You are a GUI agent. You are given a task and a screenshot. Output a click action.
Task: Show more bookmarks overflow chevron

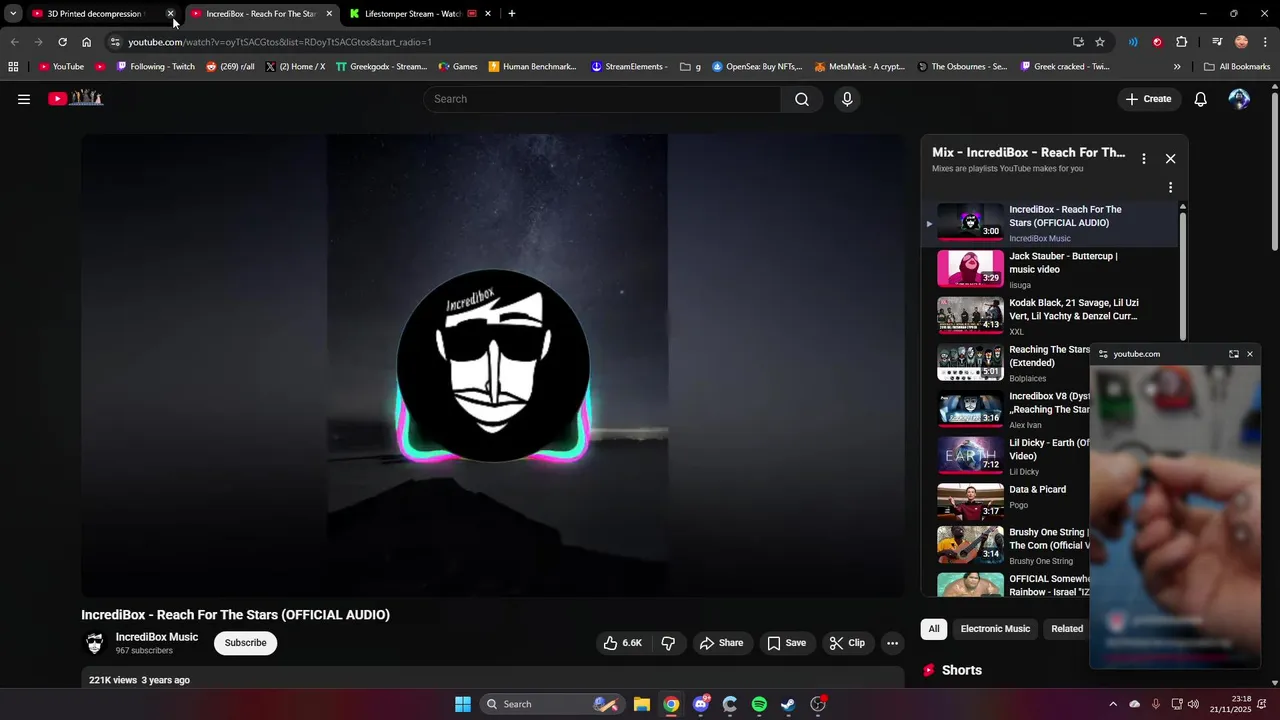click(x=1177, y=67)
